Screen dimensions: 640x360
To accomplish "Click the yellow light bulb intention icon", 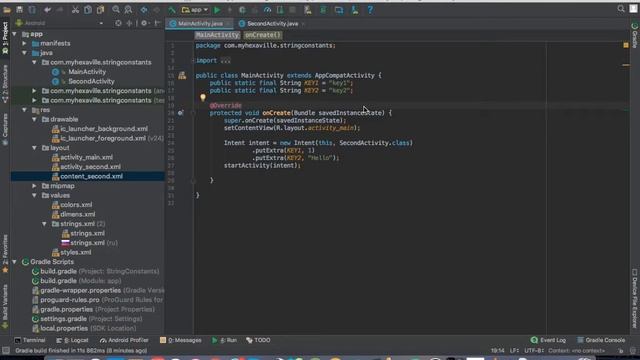I will tap(203, 97).
